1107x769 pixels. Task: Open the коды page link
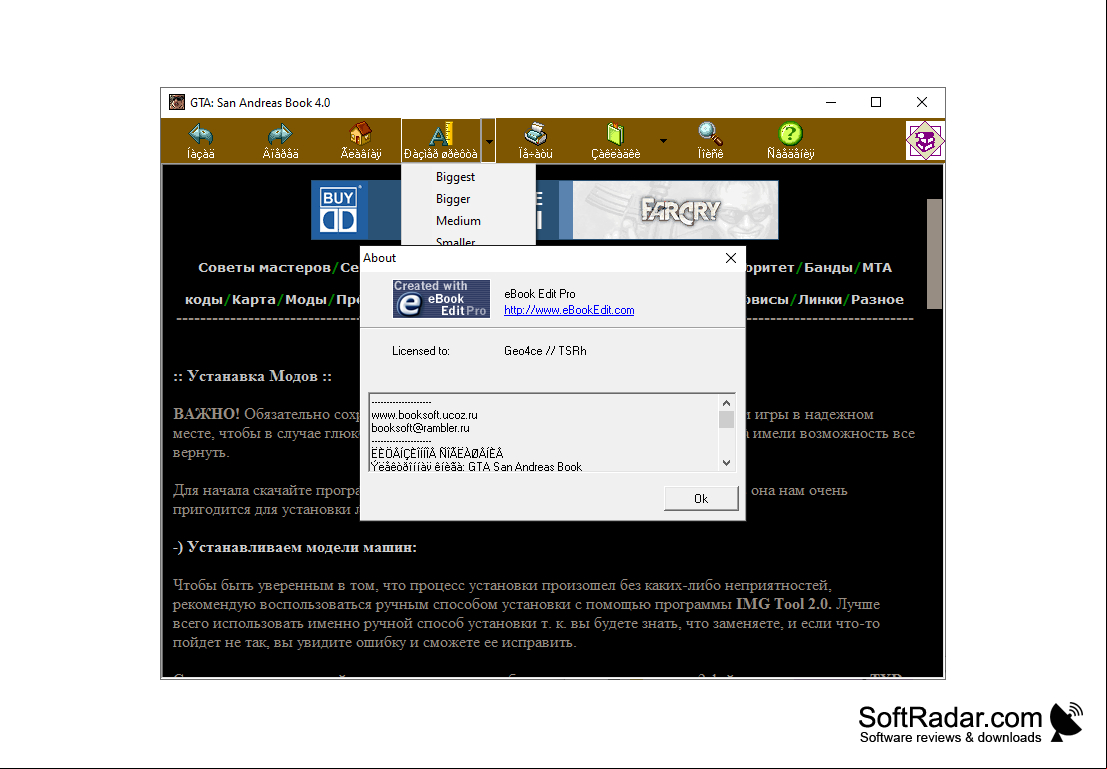(x=204, y=299)
